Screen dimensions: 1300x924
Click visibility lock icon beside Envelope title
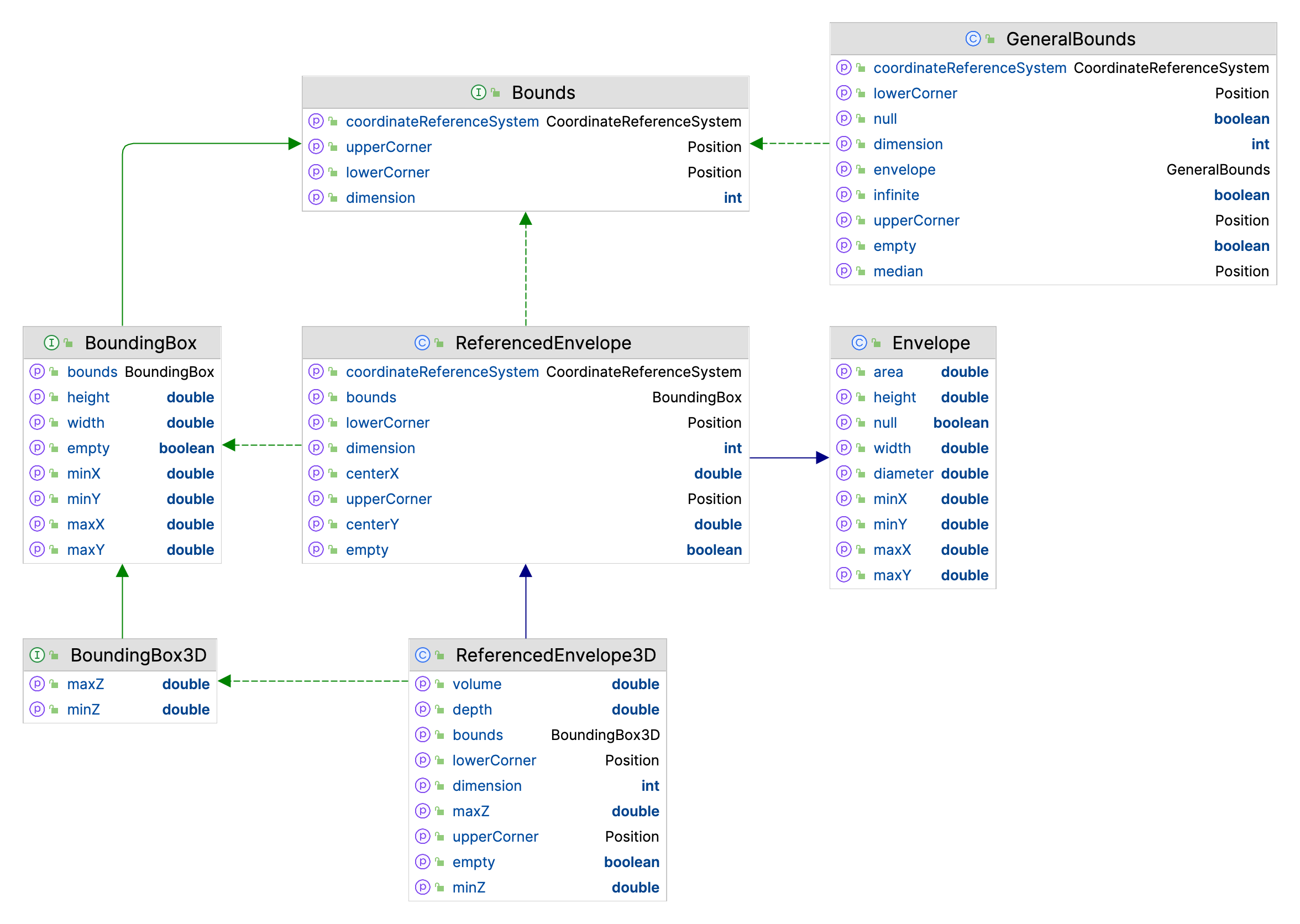(876, 343)
